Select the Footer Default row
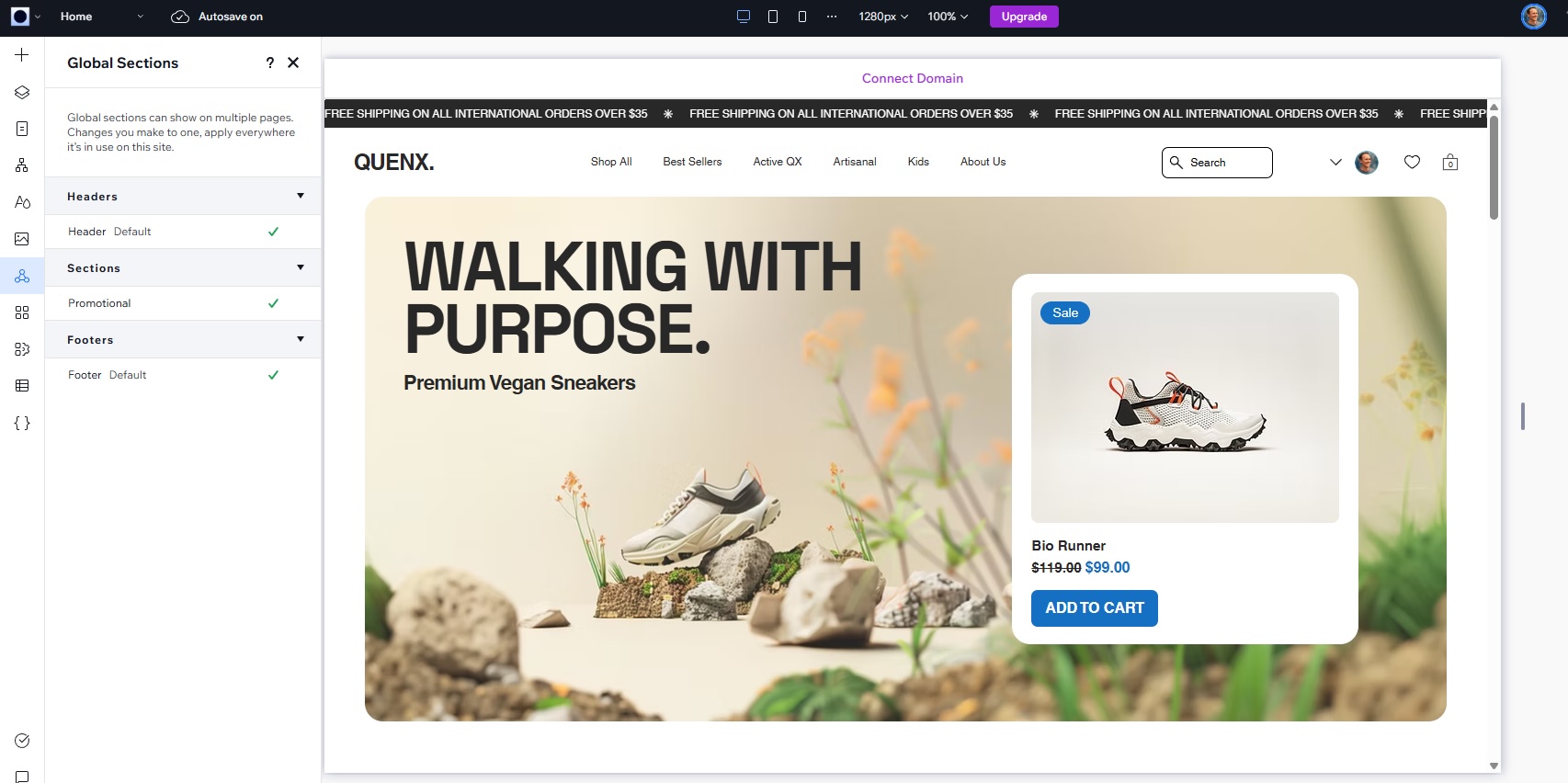Image resolution: width=1568 pixels, height=783 pixels. (183, 375)
